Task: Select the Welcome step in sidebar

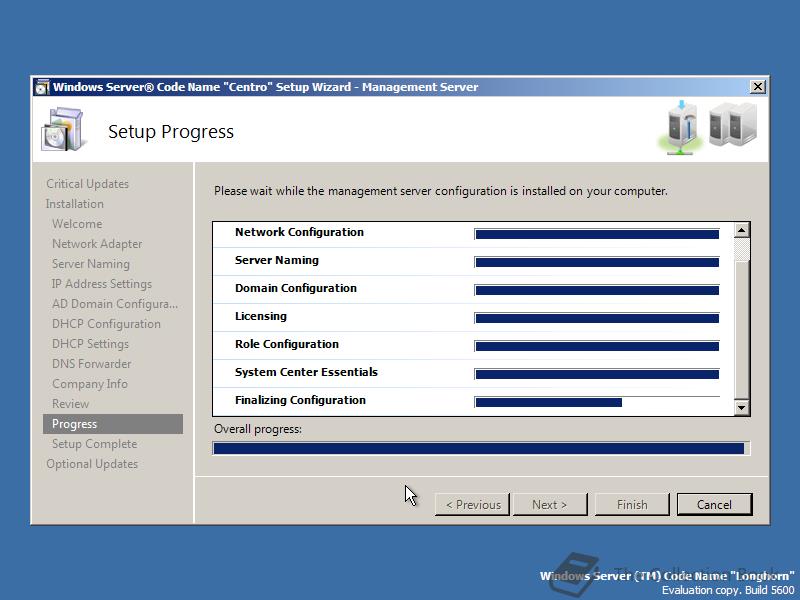Action: (77, 223)
